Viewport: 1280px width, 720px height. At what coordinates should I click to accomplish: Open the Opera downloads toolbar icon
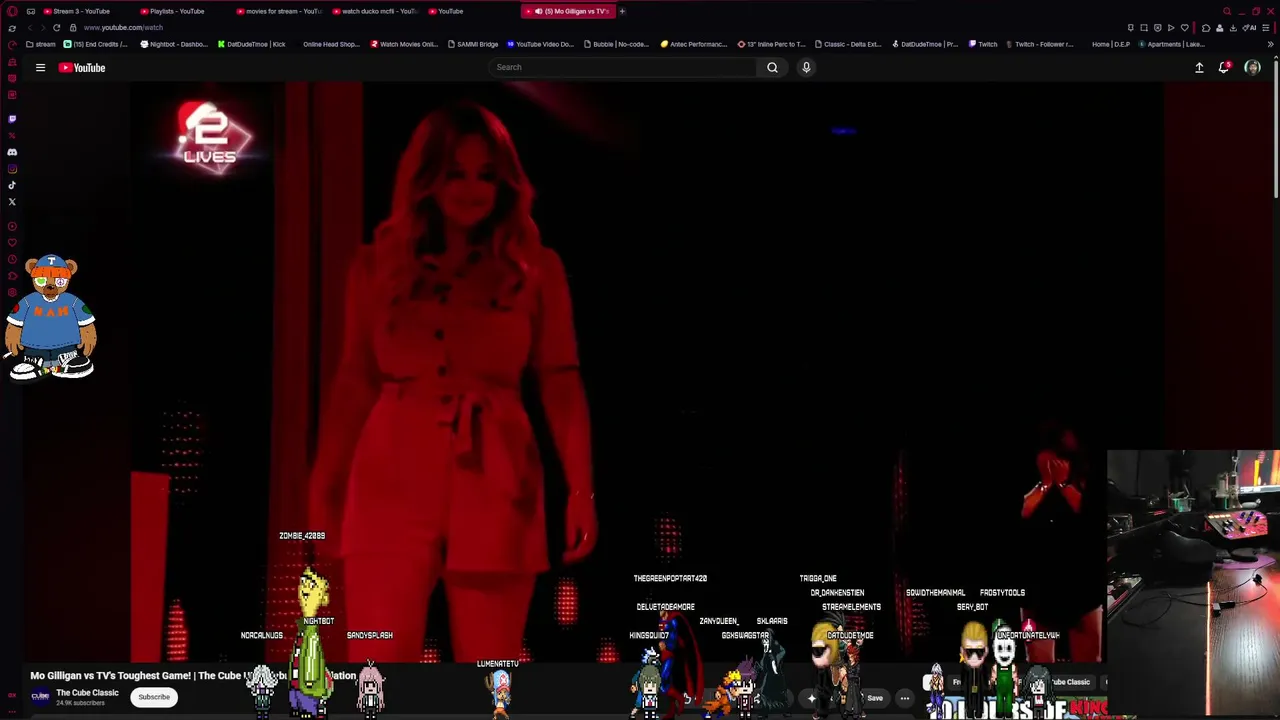click(1232, 28)
